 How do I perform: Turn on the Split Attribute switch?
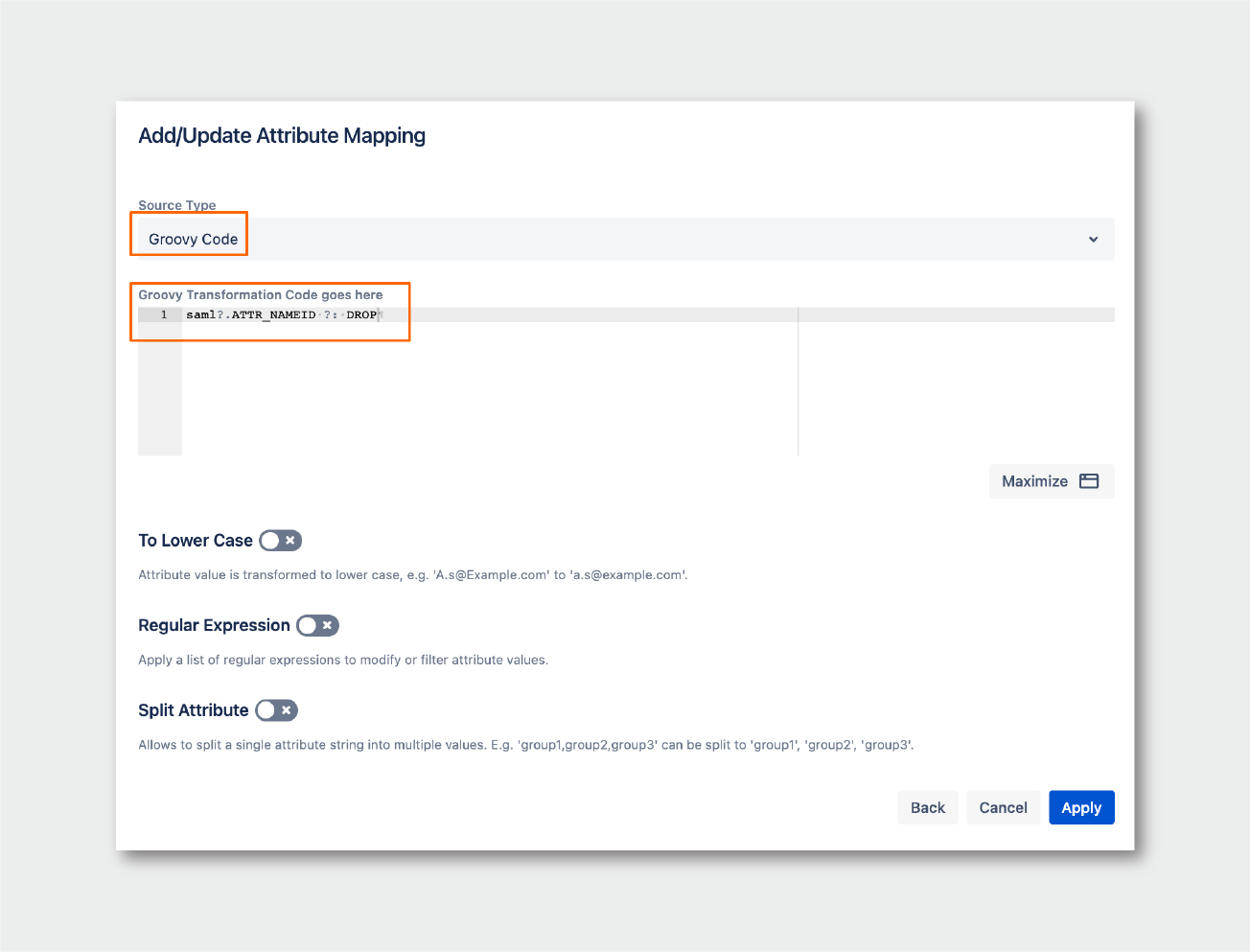click(277, 710)
